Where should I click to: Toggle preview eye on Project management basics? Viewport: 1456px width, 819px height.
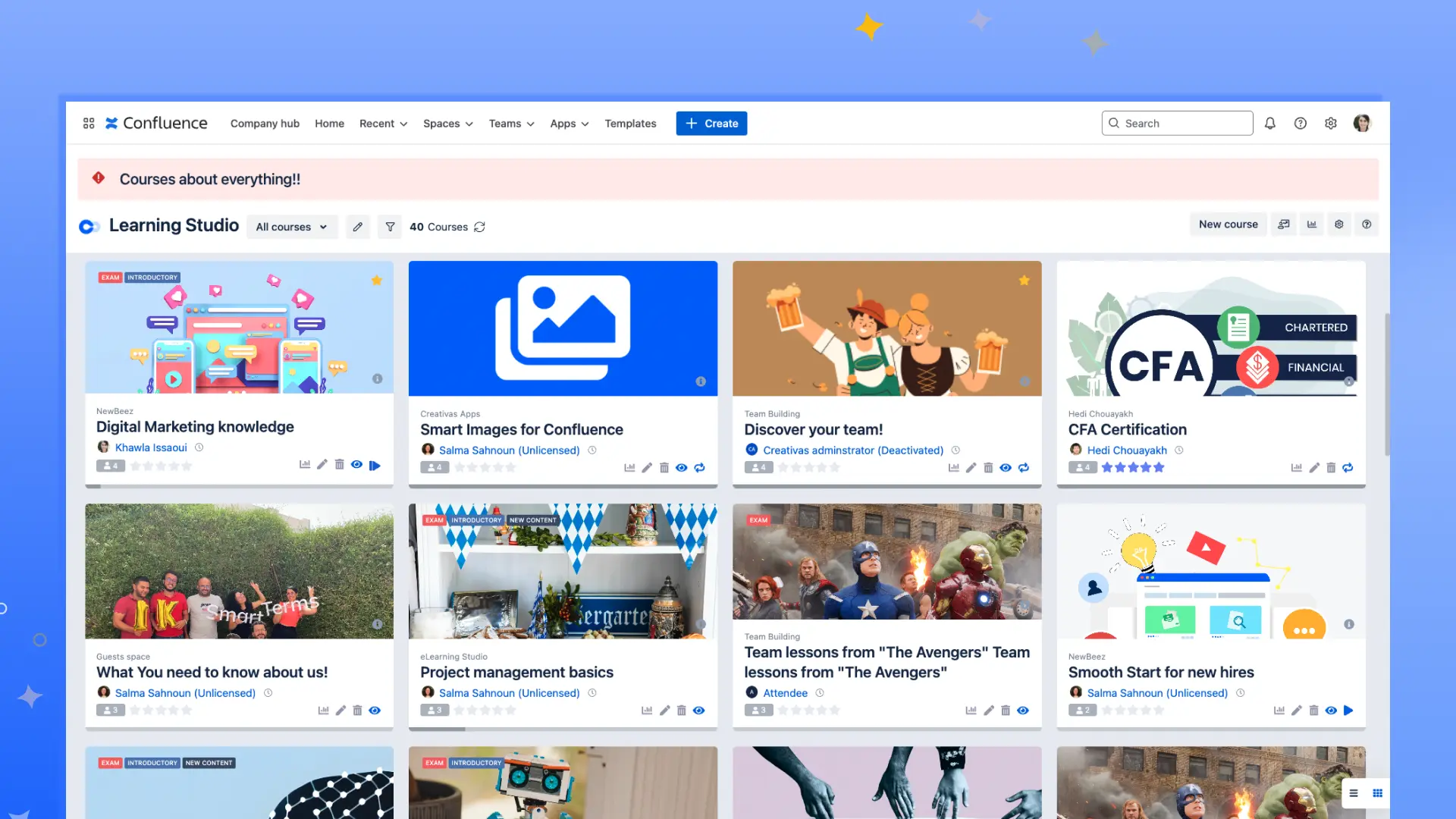click(x=698, y=710)
